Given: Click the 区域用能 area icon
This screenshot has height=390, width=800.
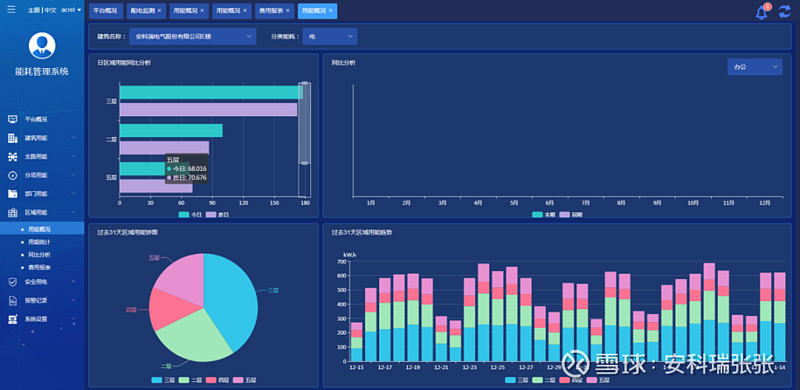Looking at the screenshot, I should [x=13, y=212].
